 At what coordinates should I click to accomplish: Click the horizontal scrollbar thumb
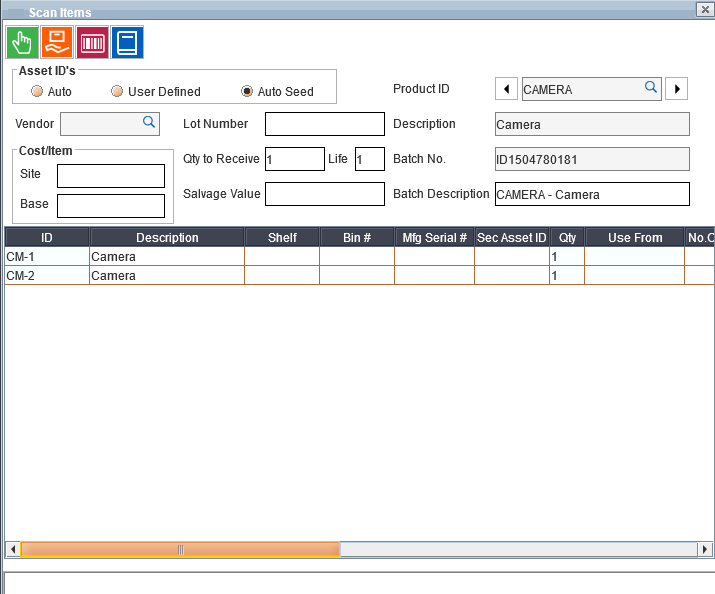coord(180,549)
